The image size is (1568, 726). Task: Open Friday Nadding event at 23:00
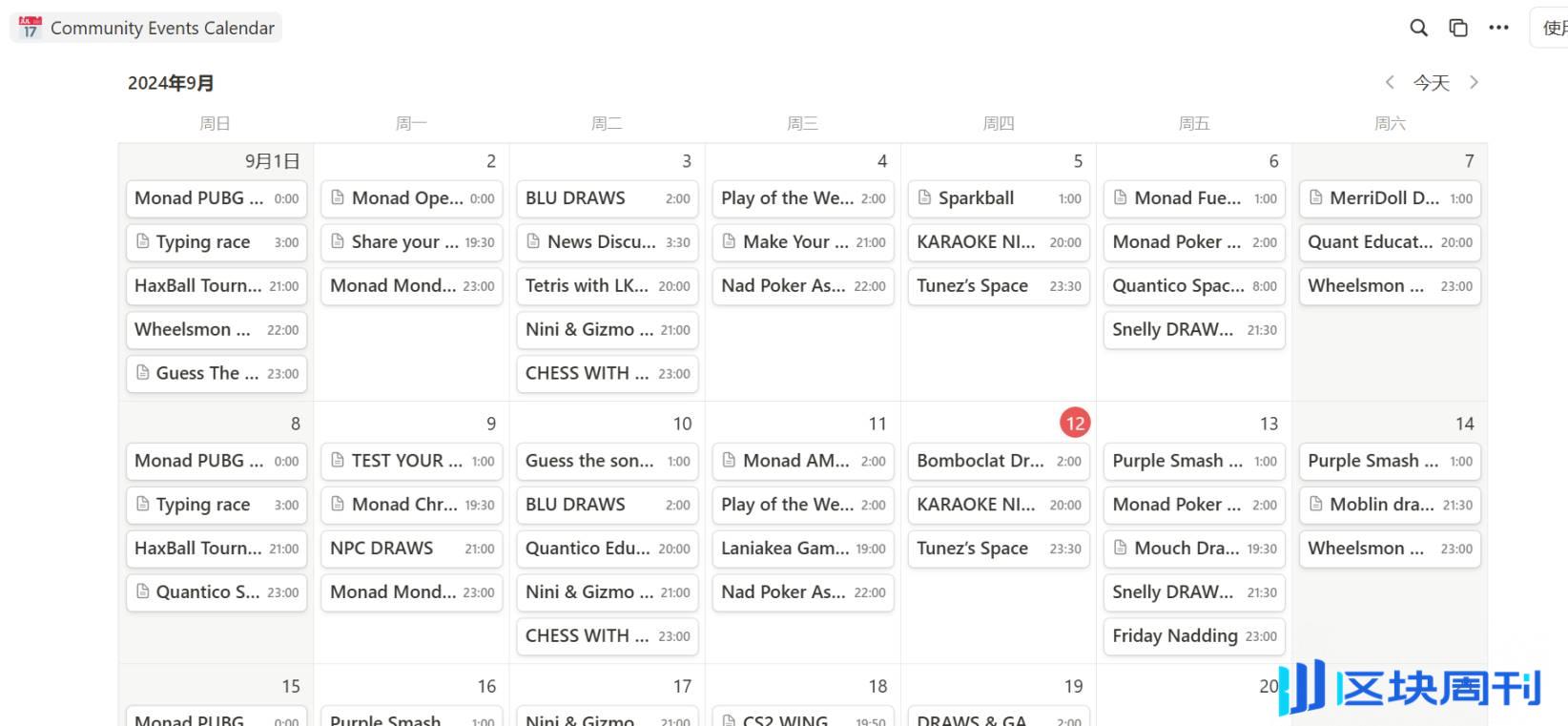1194,636
